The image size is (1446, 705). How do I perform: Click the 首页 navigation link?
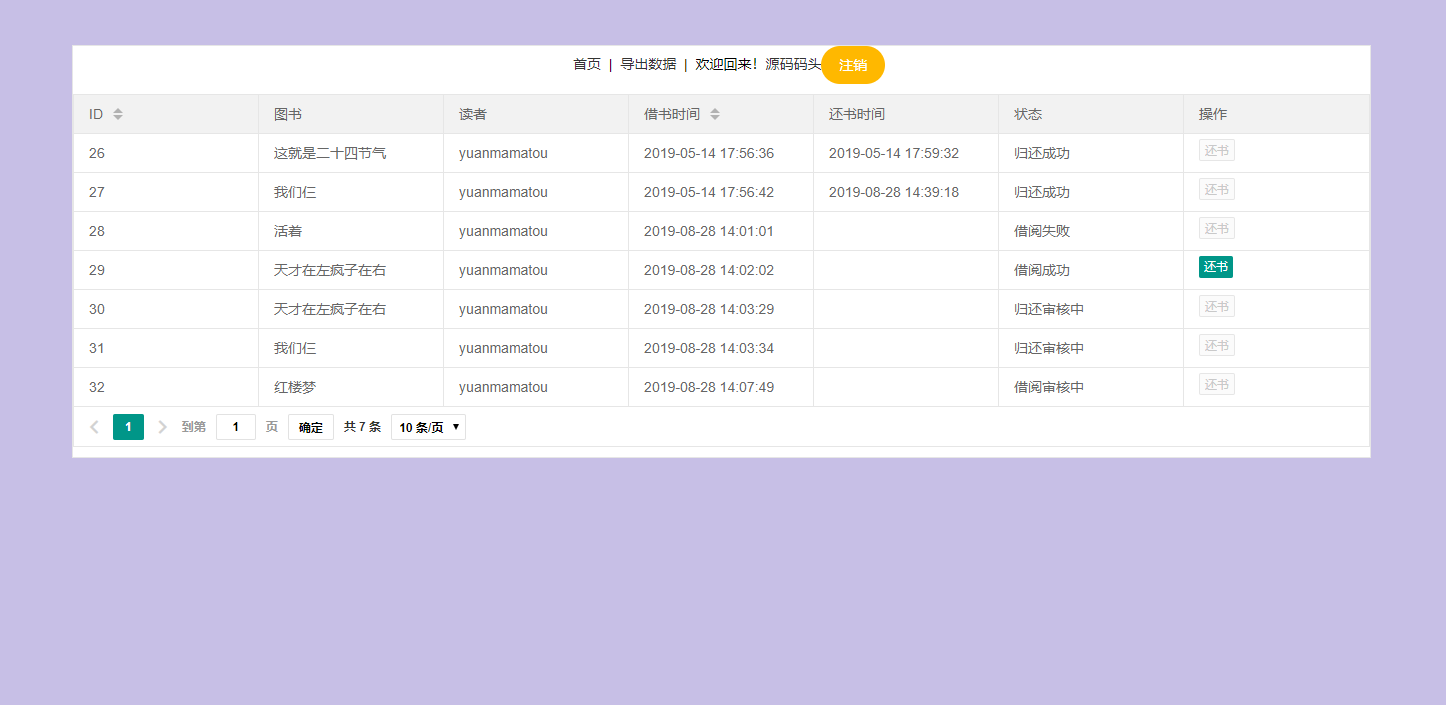587,64
